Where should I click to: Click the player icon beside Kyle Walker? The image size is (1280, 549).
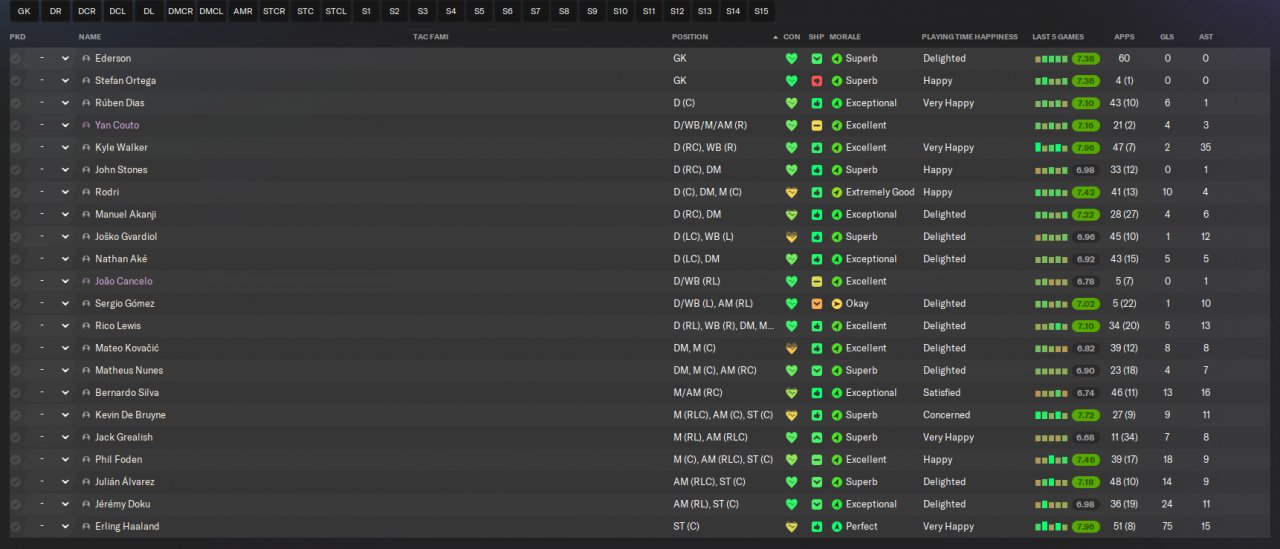[86, 147]
